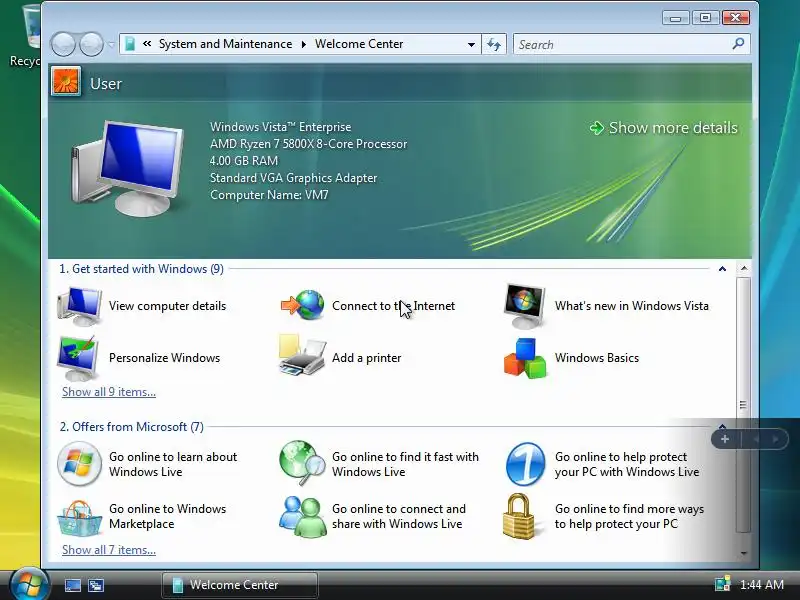Click "Add a printer" text

pos(366,358)
